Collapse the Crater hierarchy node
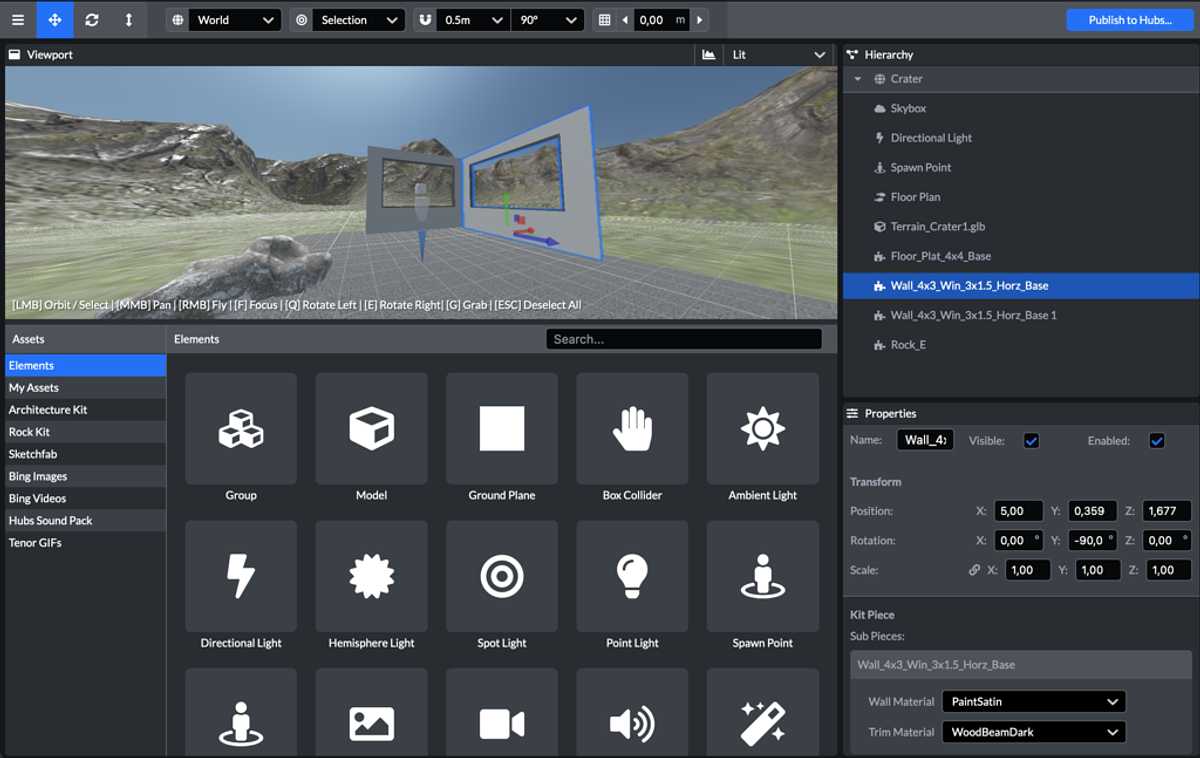Viewport: 1200px width, 758px height. click(x=857, y=79)
